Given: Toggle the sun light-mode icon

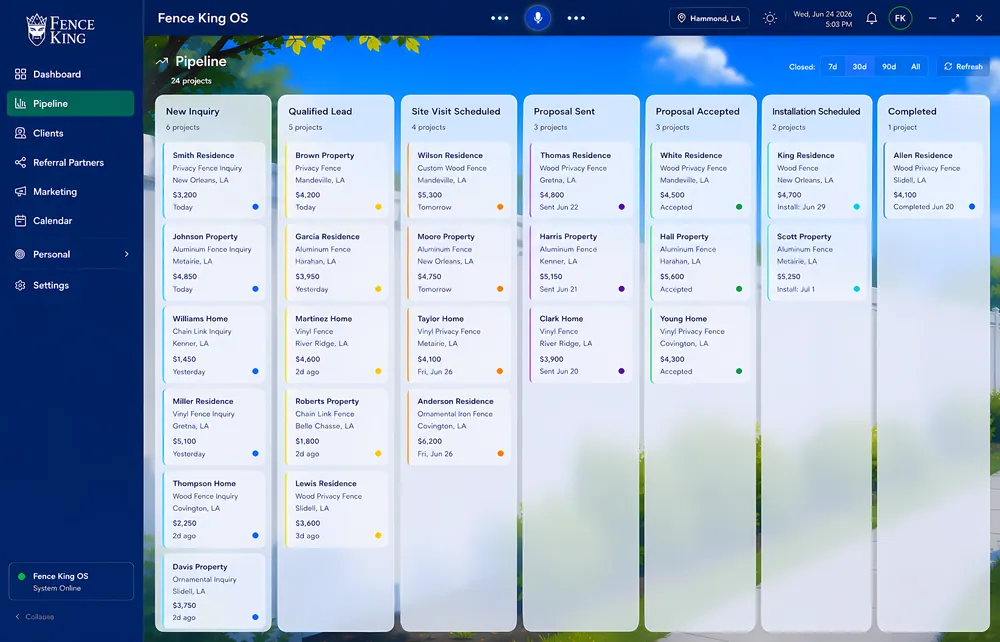Looking at the screenshot, I should 770,18.
